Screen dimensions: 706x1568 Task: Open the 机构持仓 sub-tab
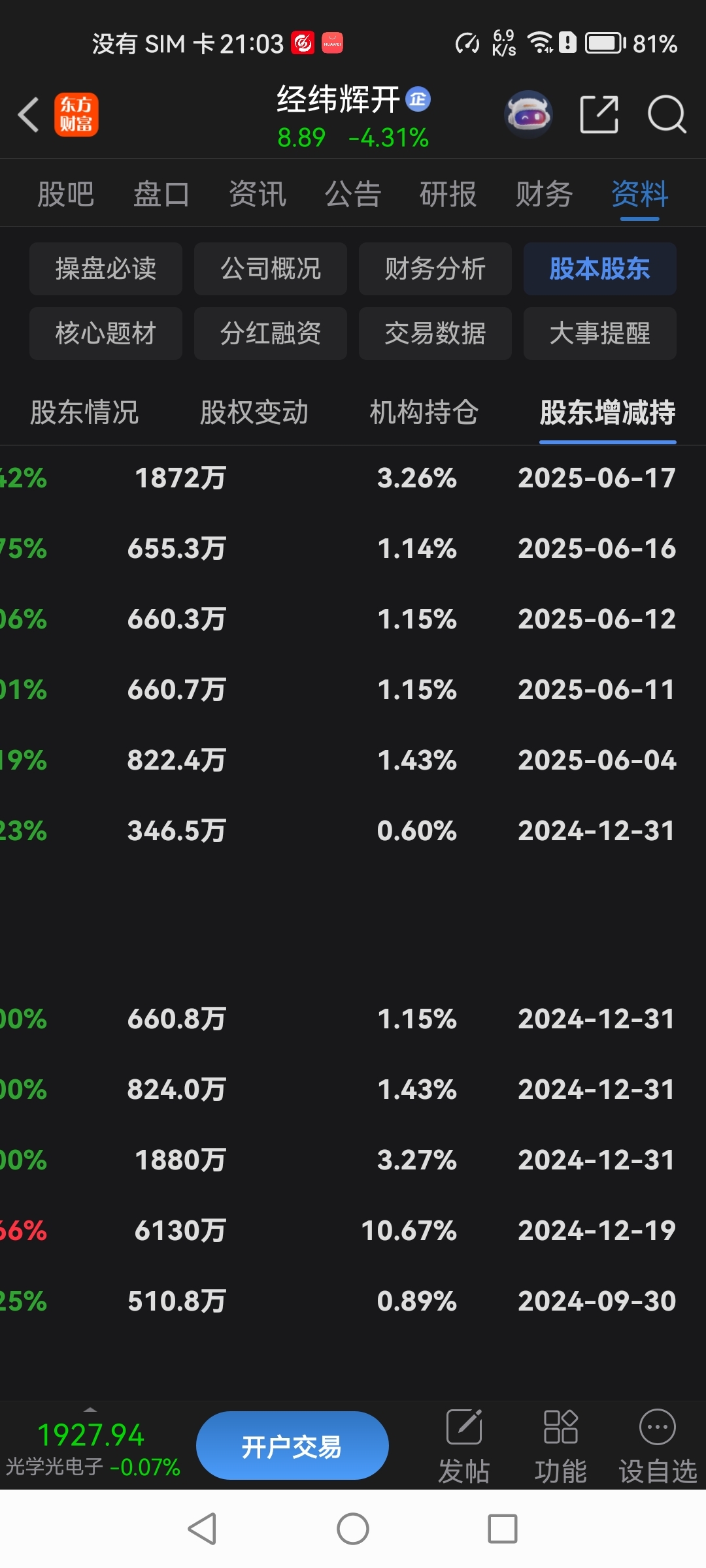[424, 412]
